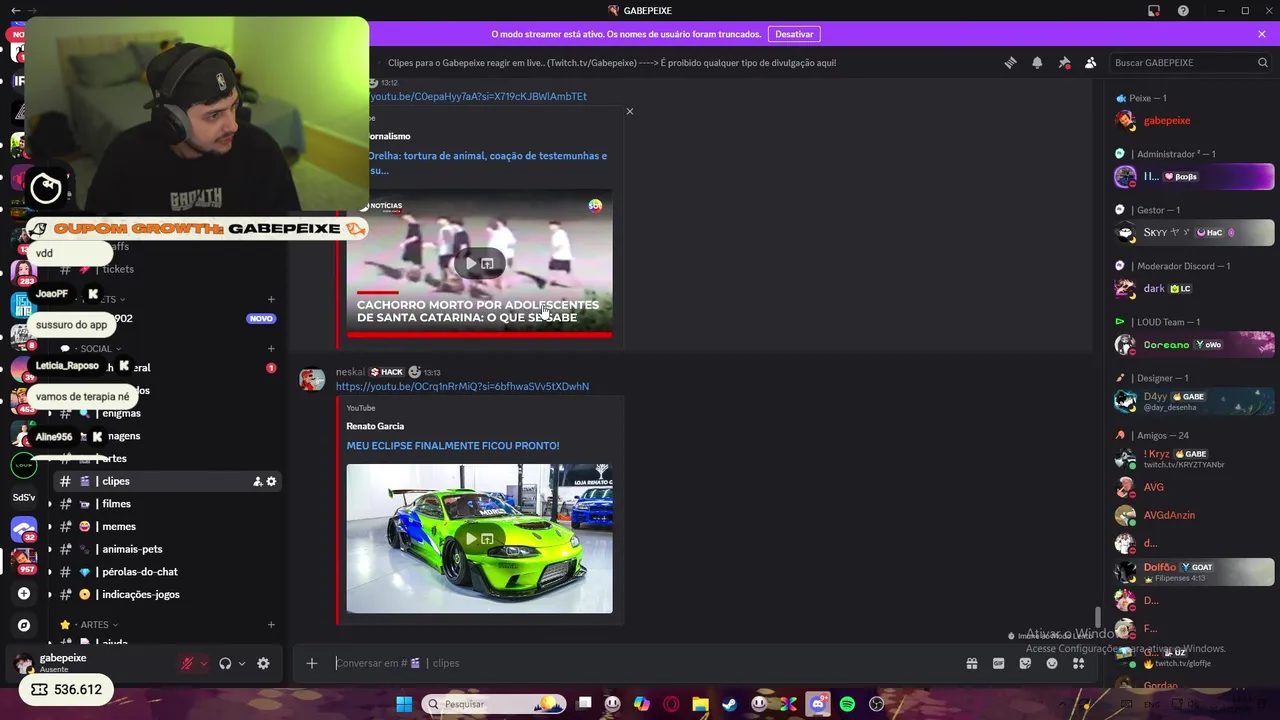Click the Pesquisar taskbar search box
Image resolution: width=1280 pixels, height=720 pixels.
pyautogui.click(x=494, y=704)
